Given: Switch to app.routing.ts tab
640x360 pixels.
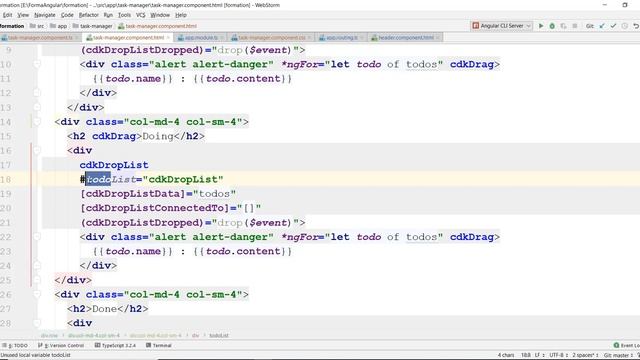Looking at the screenshot, I should [x=341, y=38].
